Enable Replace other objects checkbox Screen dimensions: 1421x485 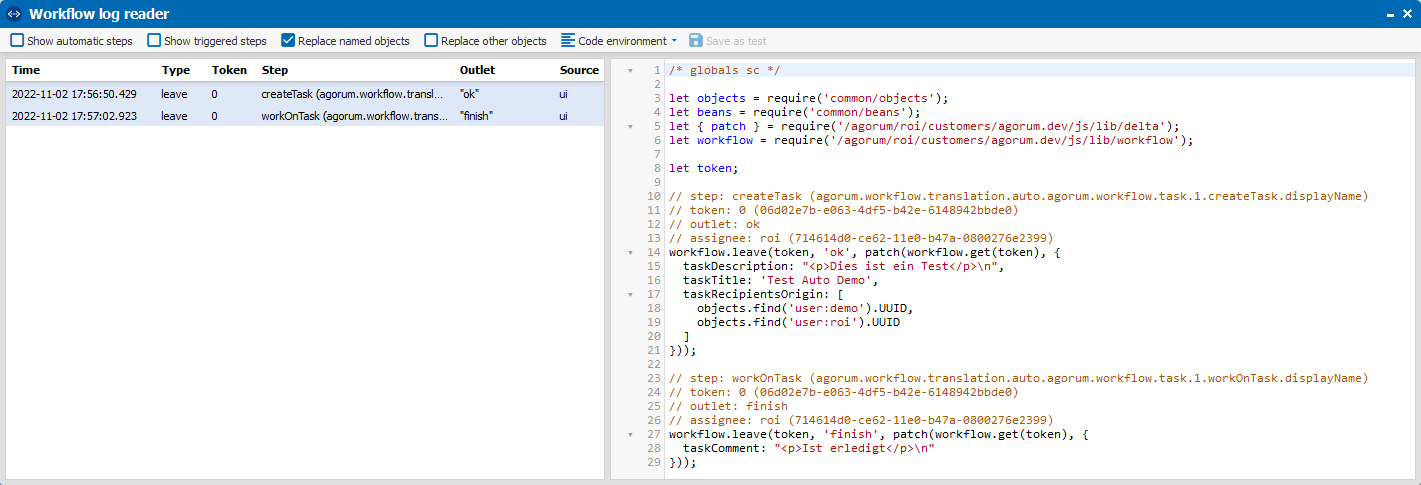(x=431, y=41)
